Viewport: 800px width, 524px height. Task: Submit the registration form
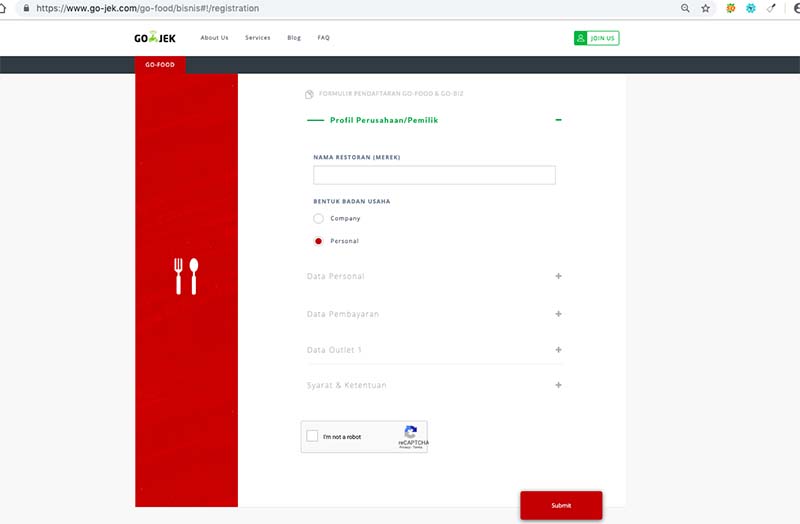561,505
